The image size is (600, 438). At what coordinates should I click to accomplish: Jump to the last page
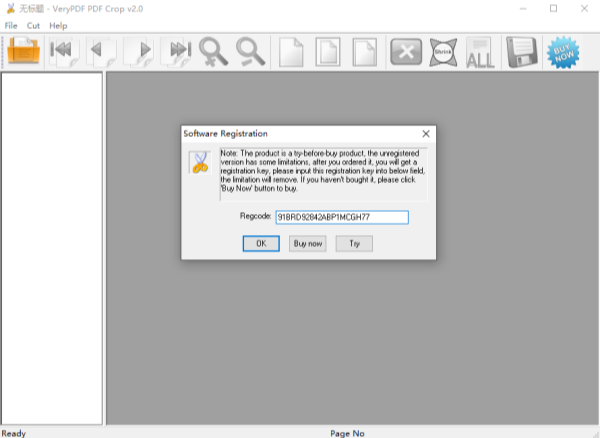176,52
